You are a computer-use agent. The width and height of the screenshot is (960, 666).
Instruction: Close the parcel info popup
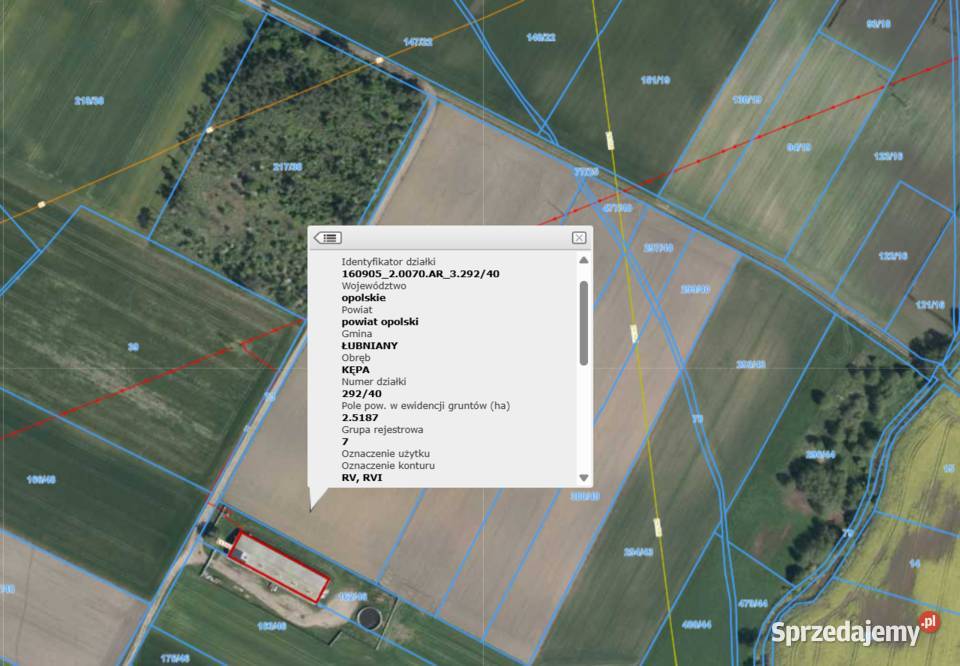[x=579, y=238]
